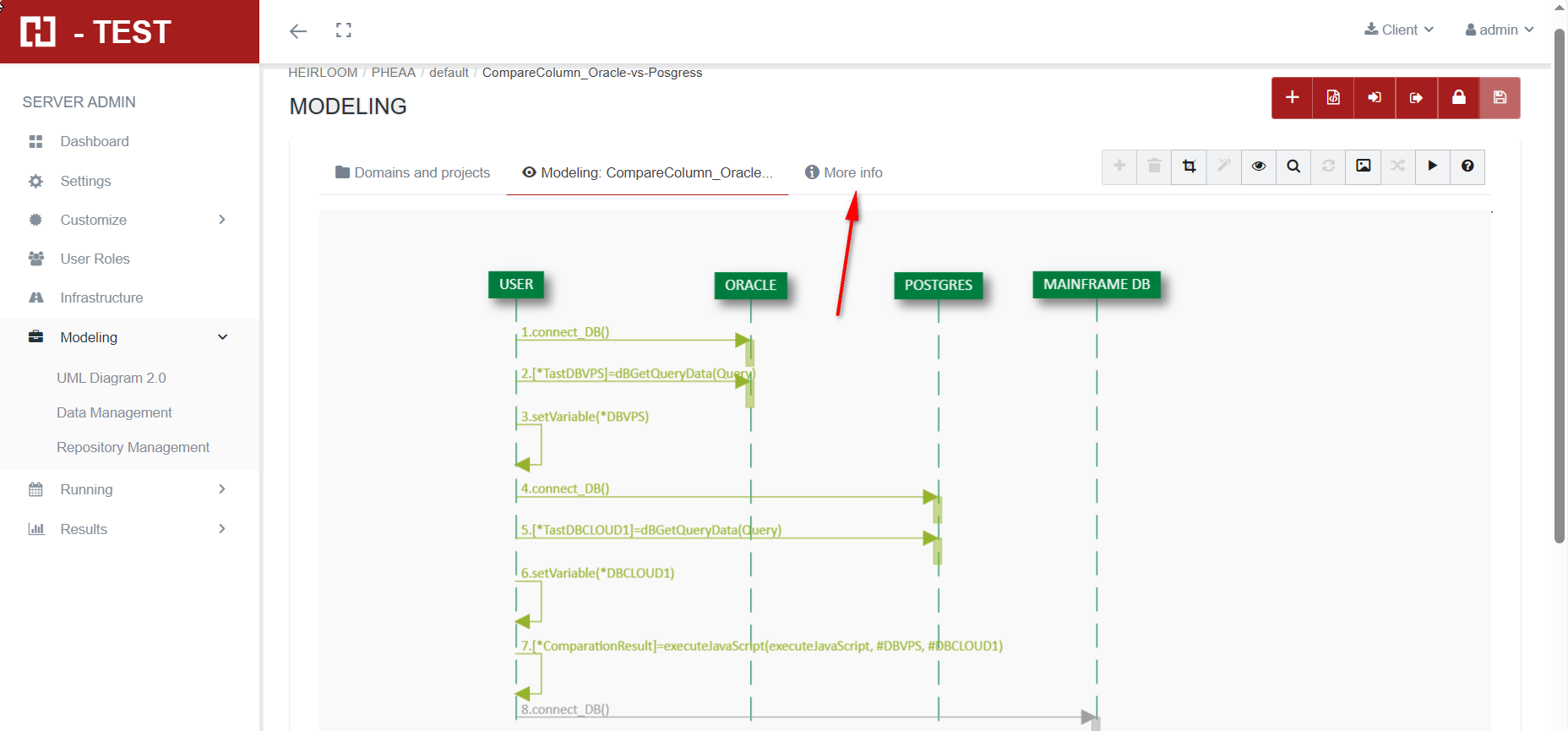Open the Client dropdown menu
This screenshot has height=731, width=1568.
[1399, 30]
